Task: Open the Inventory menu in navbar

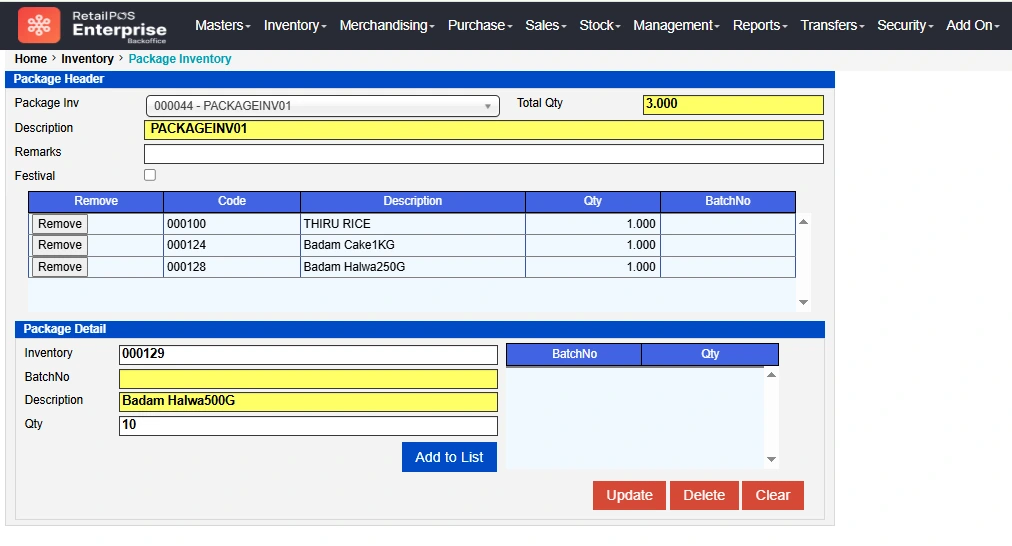Action: pos(295,25)
